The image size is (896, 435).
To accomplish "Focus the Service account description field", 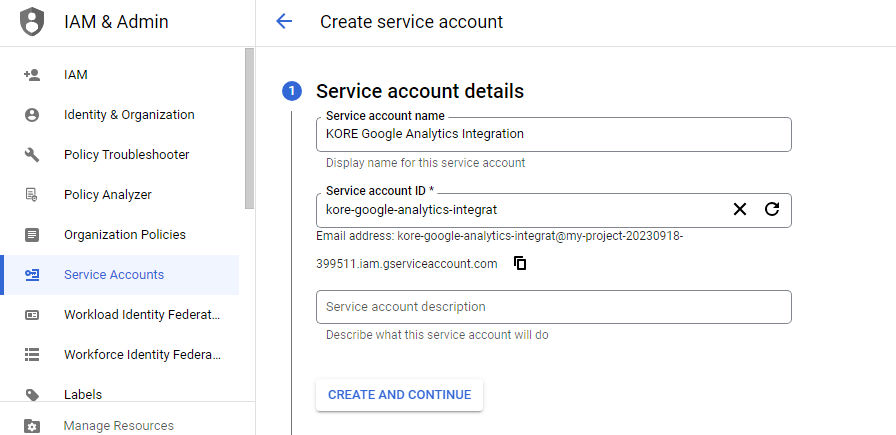I will pyautogui.click(x=553, y=307).
